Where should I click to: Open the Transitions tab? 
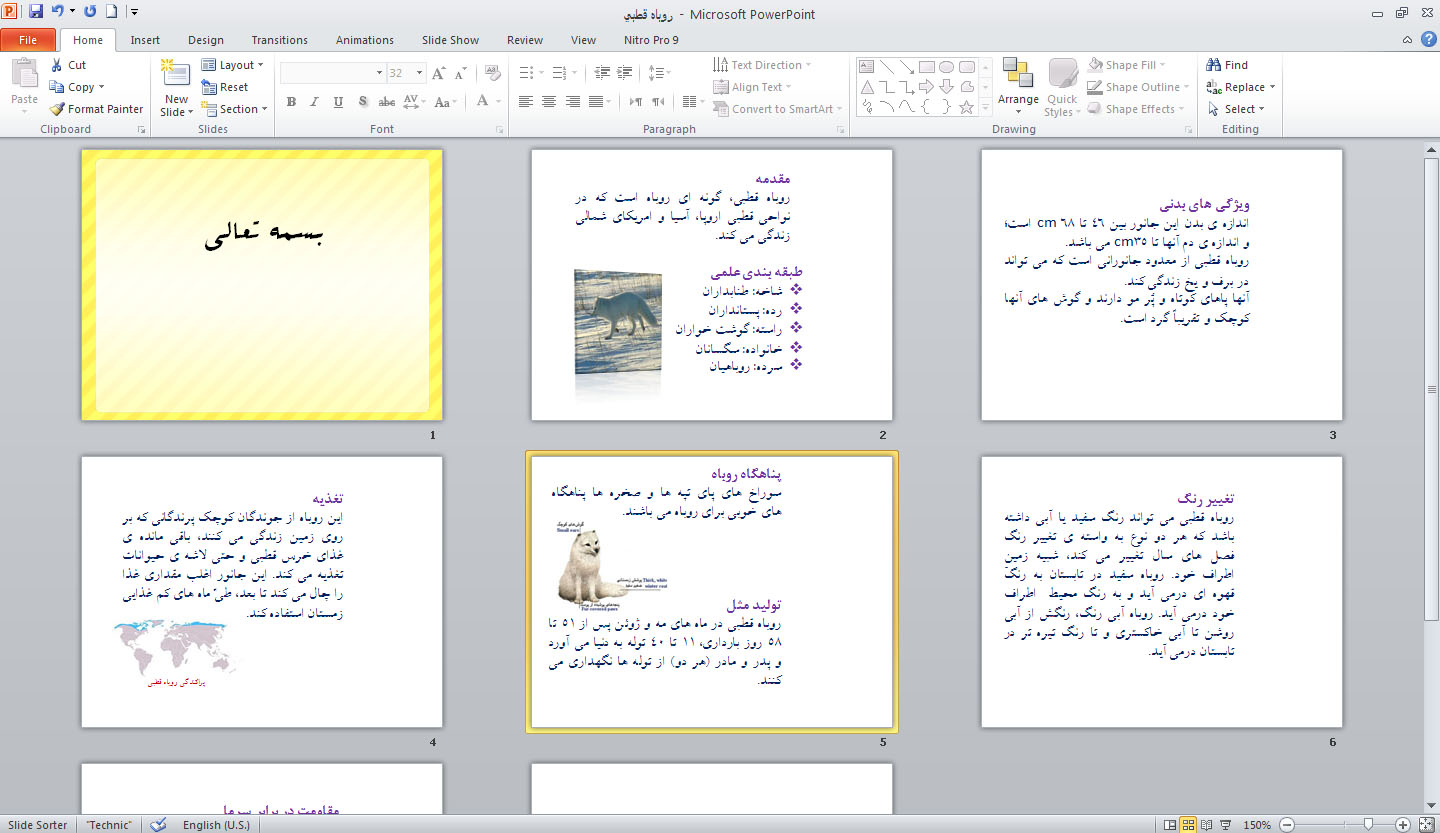(x=279, y=40)
